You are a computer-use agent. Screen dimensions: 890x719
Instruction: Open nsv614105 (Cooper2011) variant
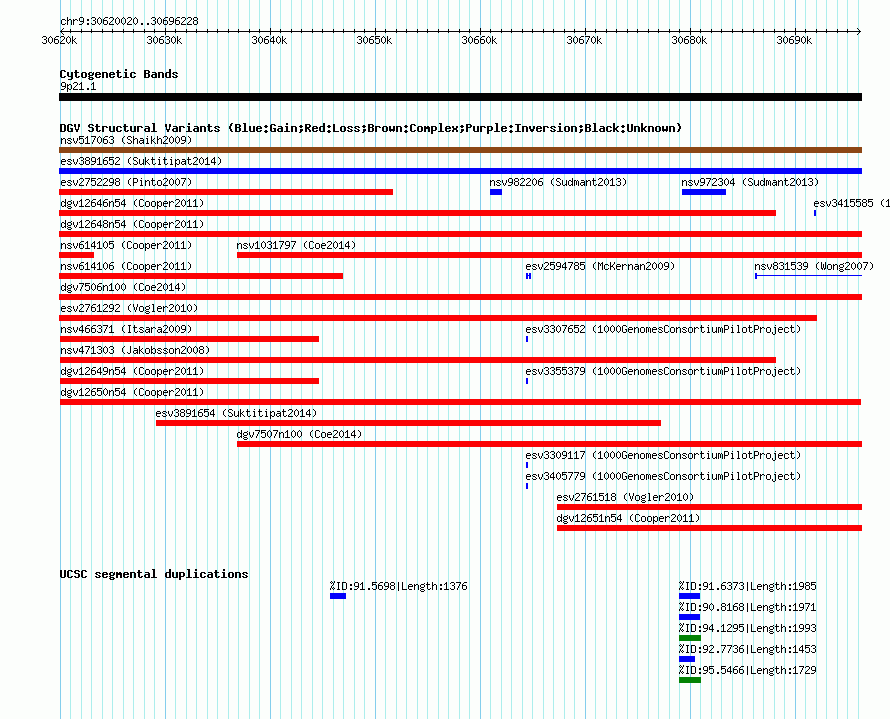[126, 245]
